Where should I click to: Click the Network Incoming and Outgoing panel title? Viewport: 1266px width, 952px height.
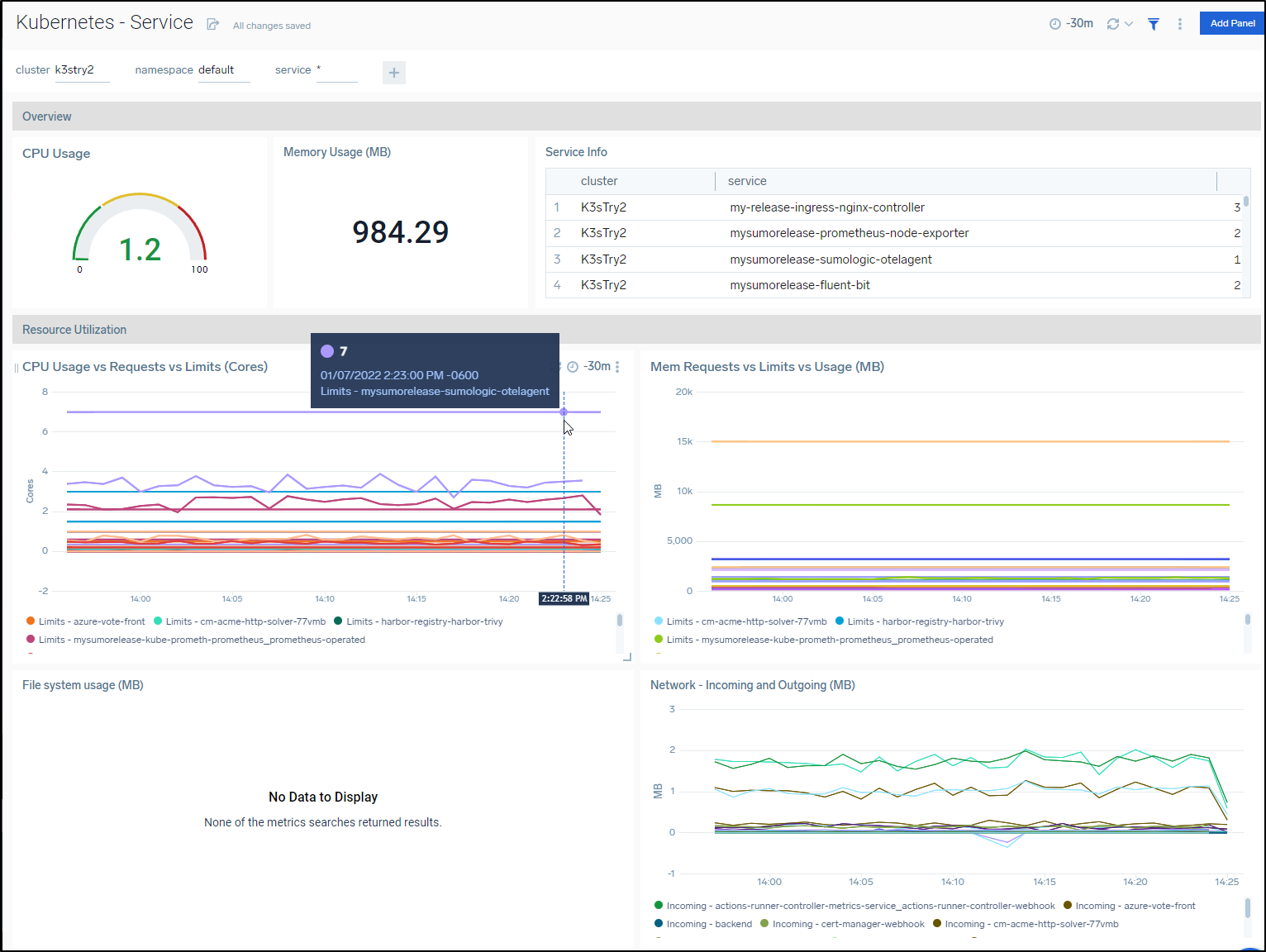tap(752, 685)
